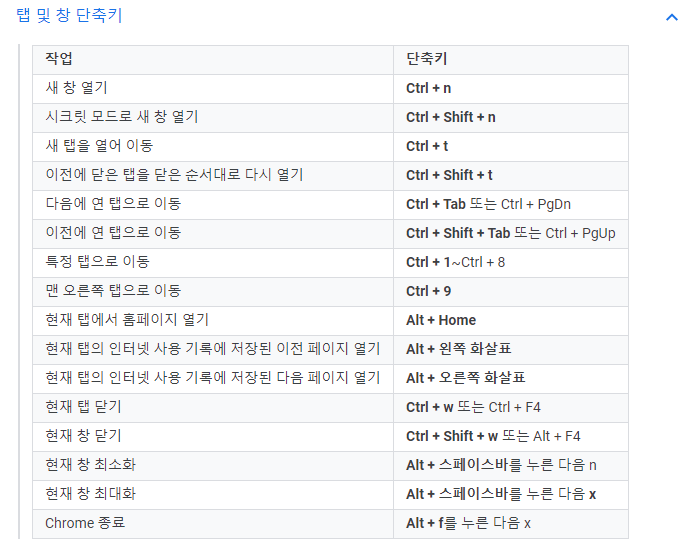Viewport: 692px width, 546px height.
Task: Click 현재 탭에서 홈페이지 열기 cell
Action: click(x=213, y=320)
